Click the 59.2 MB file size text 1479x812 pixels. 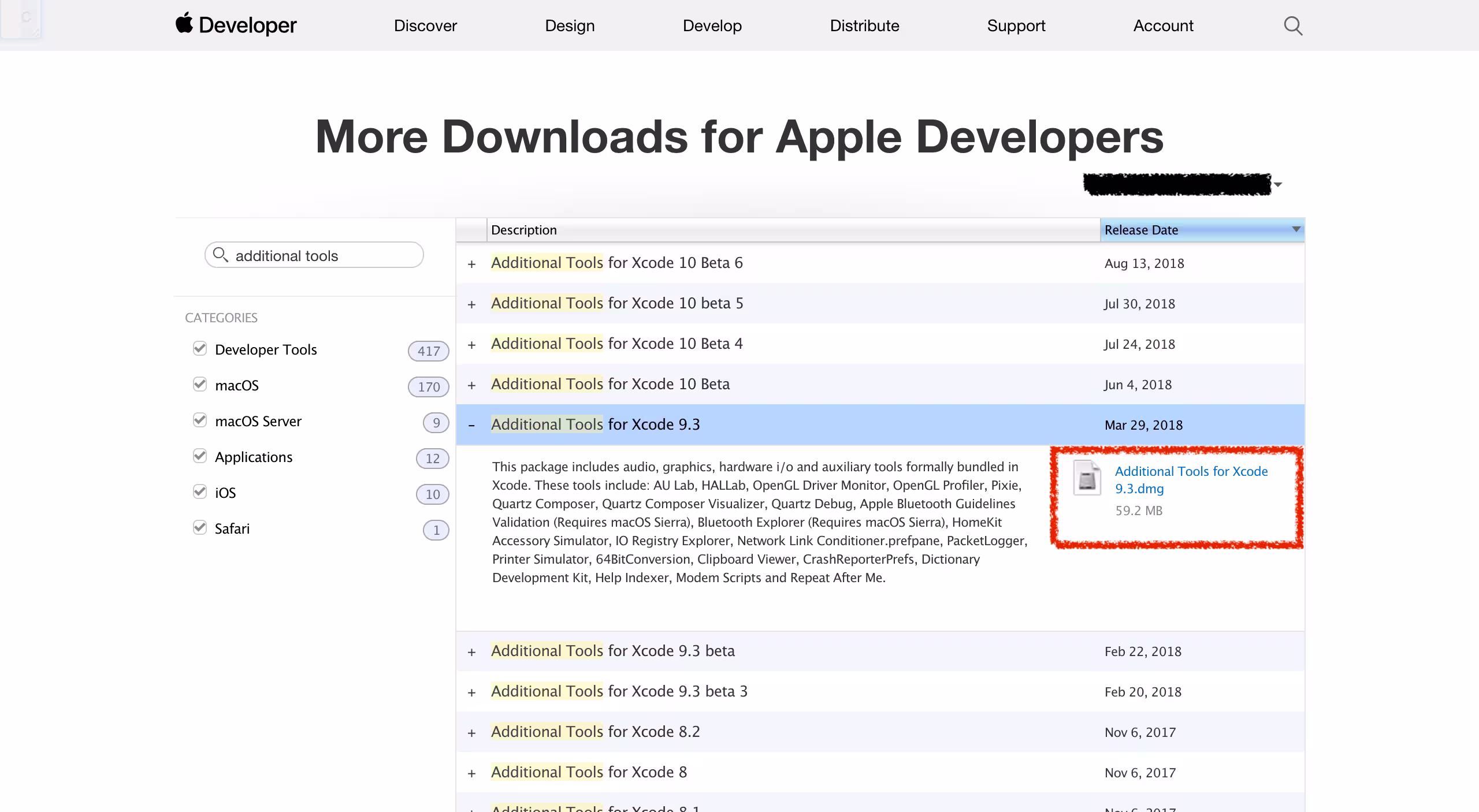click(x=1139, y=511)
